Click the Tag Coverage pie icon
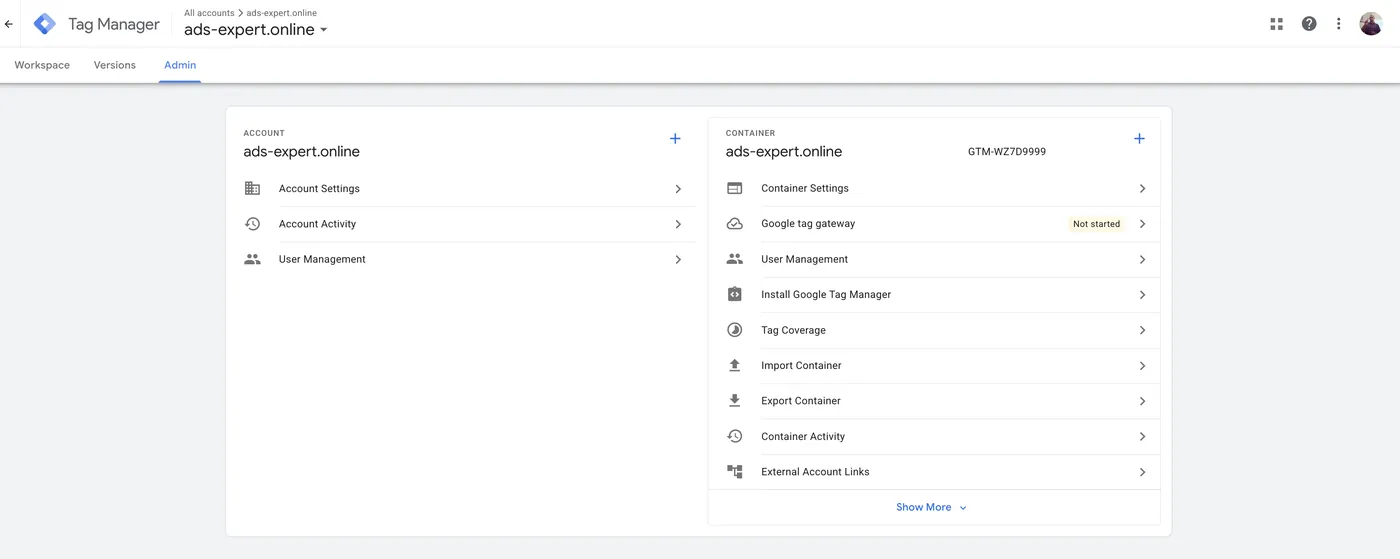 click(x=734, y=330)
